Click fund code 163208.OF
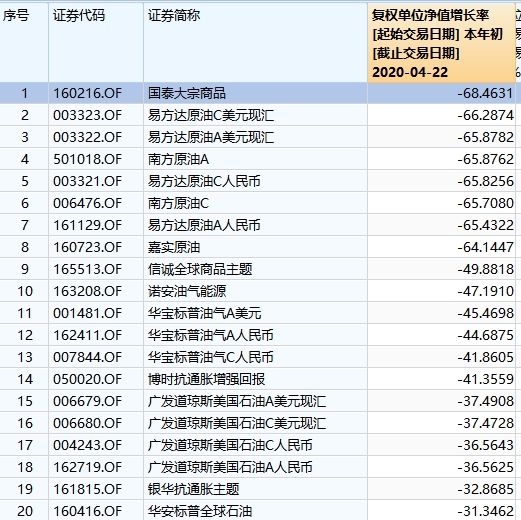The width and height of the screenshot is (521, 520). (x=87, y=291)
